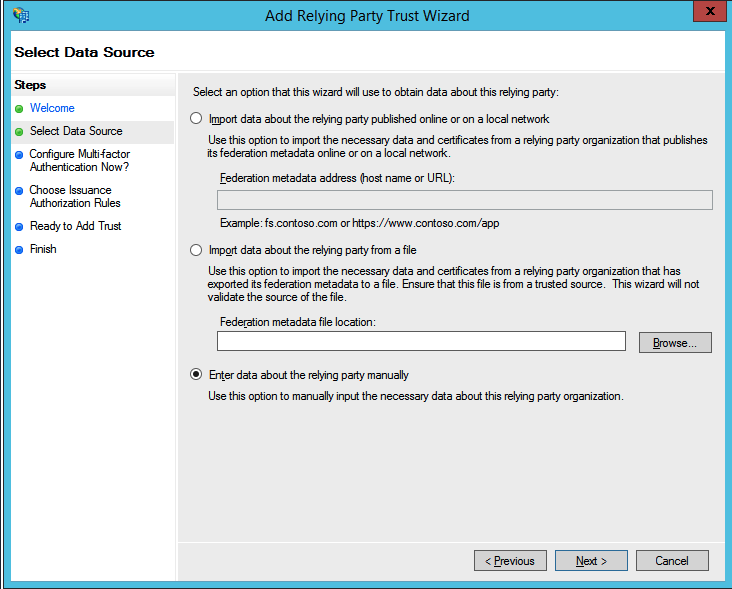Click the wizard icon in the title bar
Screen dimensions: 732x589
click(21, 15)
